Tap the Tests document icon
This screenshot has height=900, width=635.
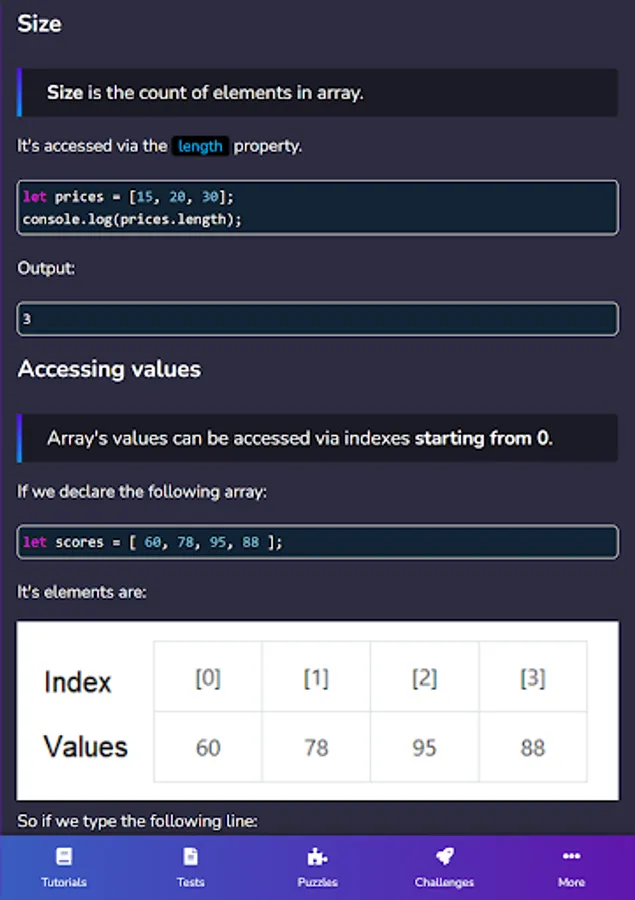(190, 857)
